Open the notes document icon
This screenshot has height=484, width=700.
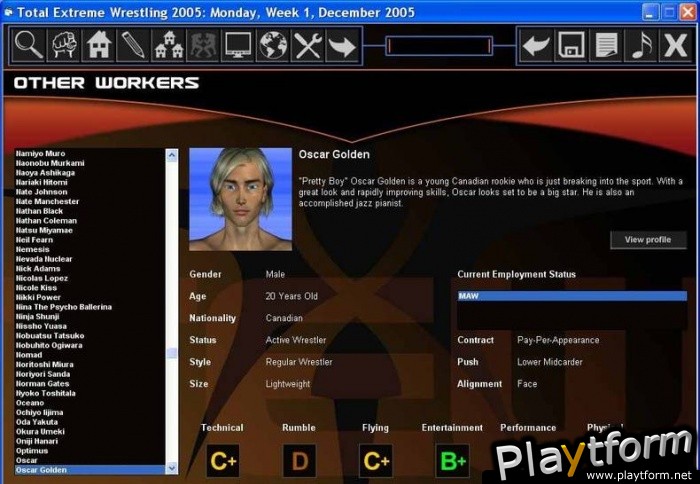coord(606,45)
